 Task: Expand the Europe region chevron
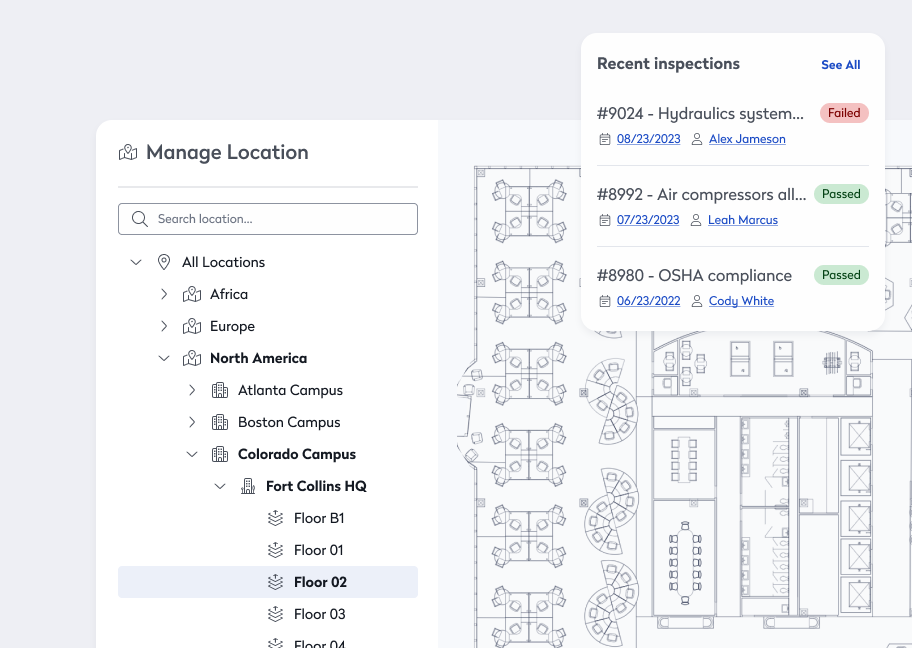164,326
